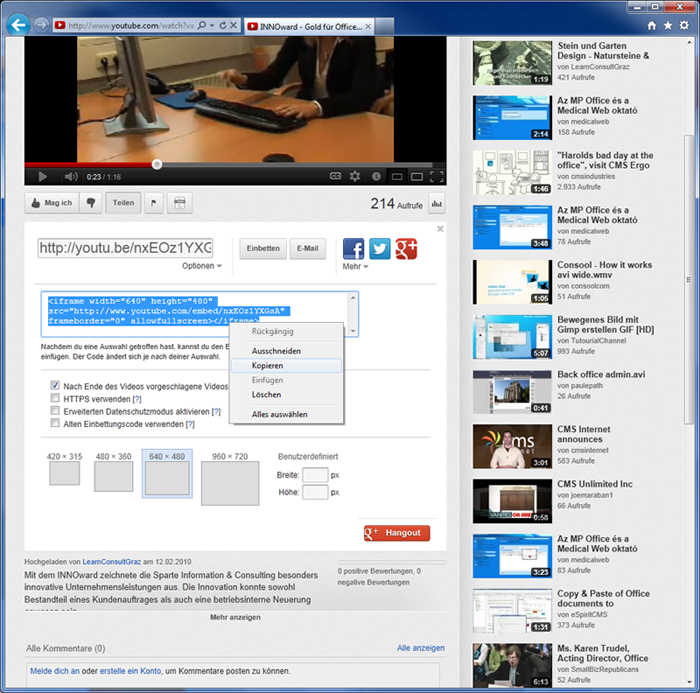Open address bar dropdown arrow
This screenshot has width=700, height=693.
click(x=212, y=25)
